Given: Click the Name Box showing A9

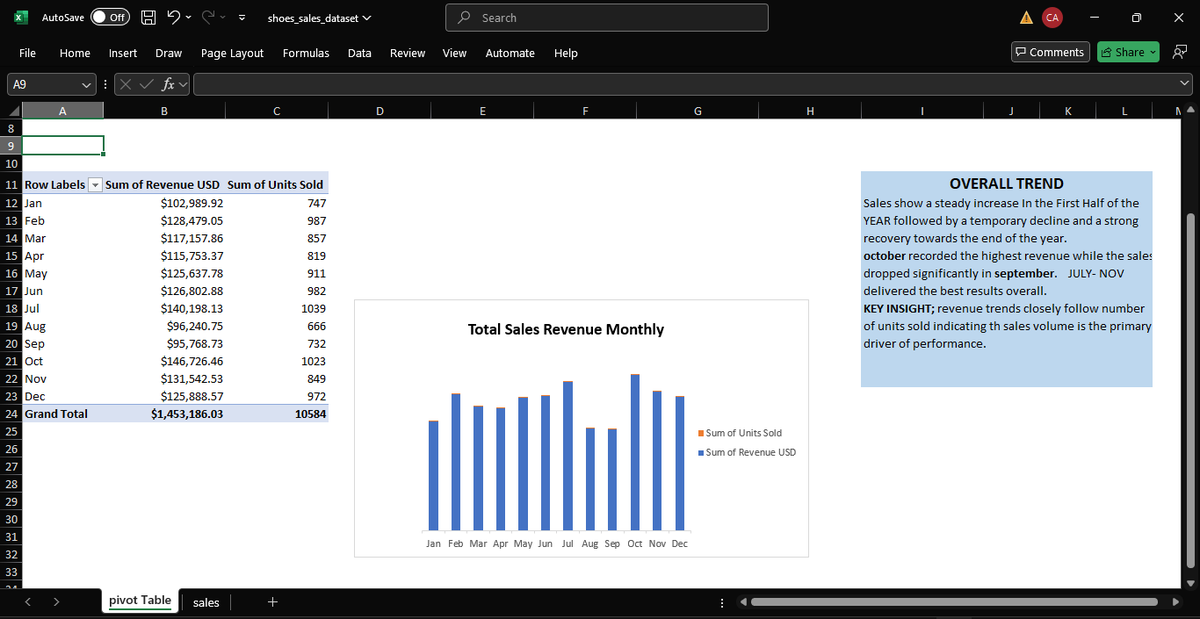Looking at the screenshot, I should [46, 84].
